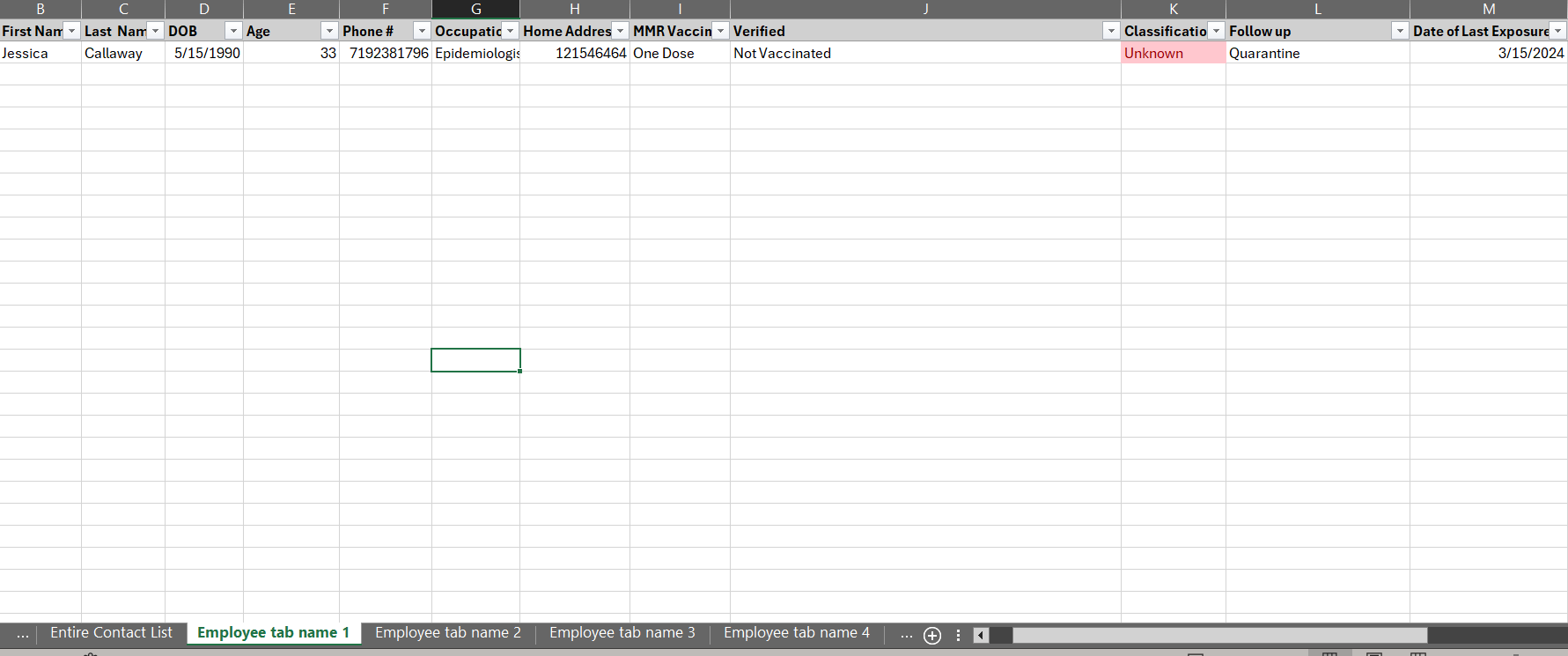Open the Occupation filter dropdown
Viewport: 1568px width, 656px height.
pyautogui.click(x=511, y=31)
